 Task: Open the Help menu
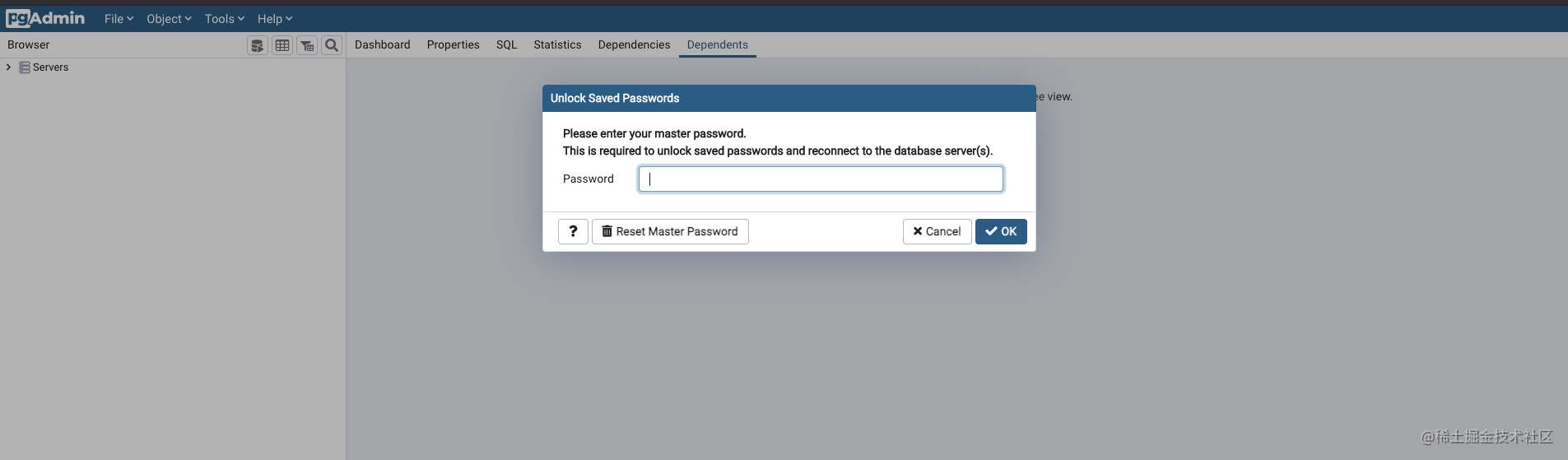coord(275,19)
